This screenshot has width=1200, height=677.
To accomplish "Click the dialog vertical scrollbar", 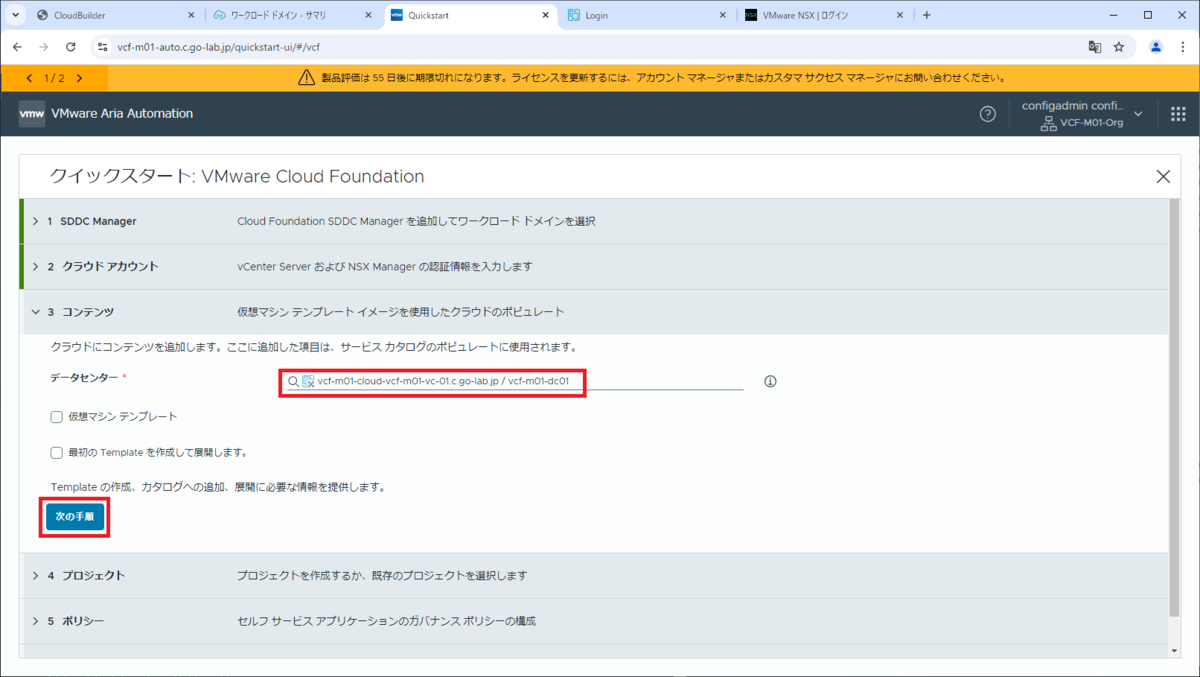I will (x=1173, y=407).
